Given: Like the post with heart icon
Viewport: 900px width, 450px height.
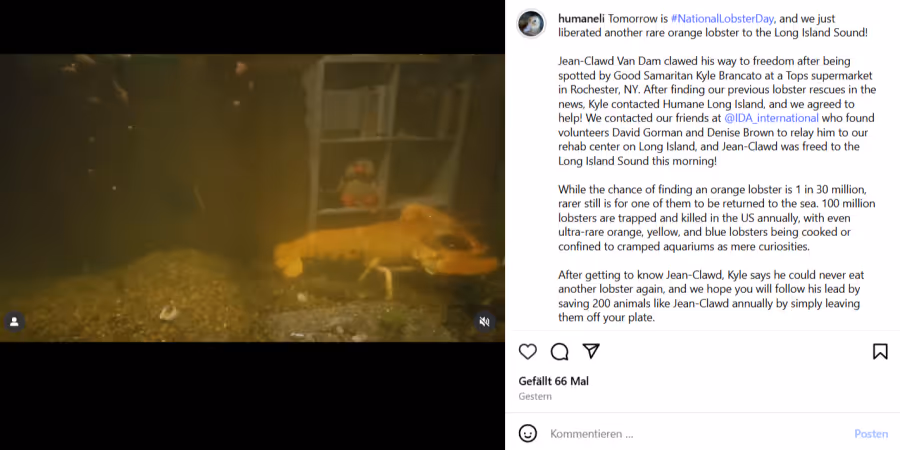Looking at the screenshot, I should [x=527, y=351].
